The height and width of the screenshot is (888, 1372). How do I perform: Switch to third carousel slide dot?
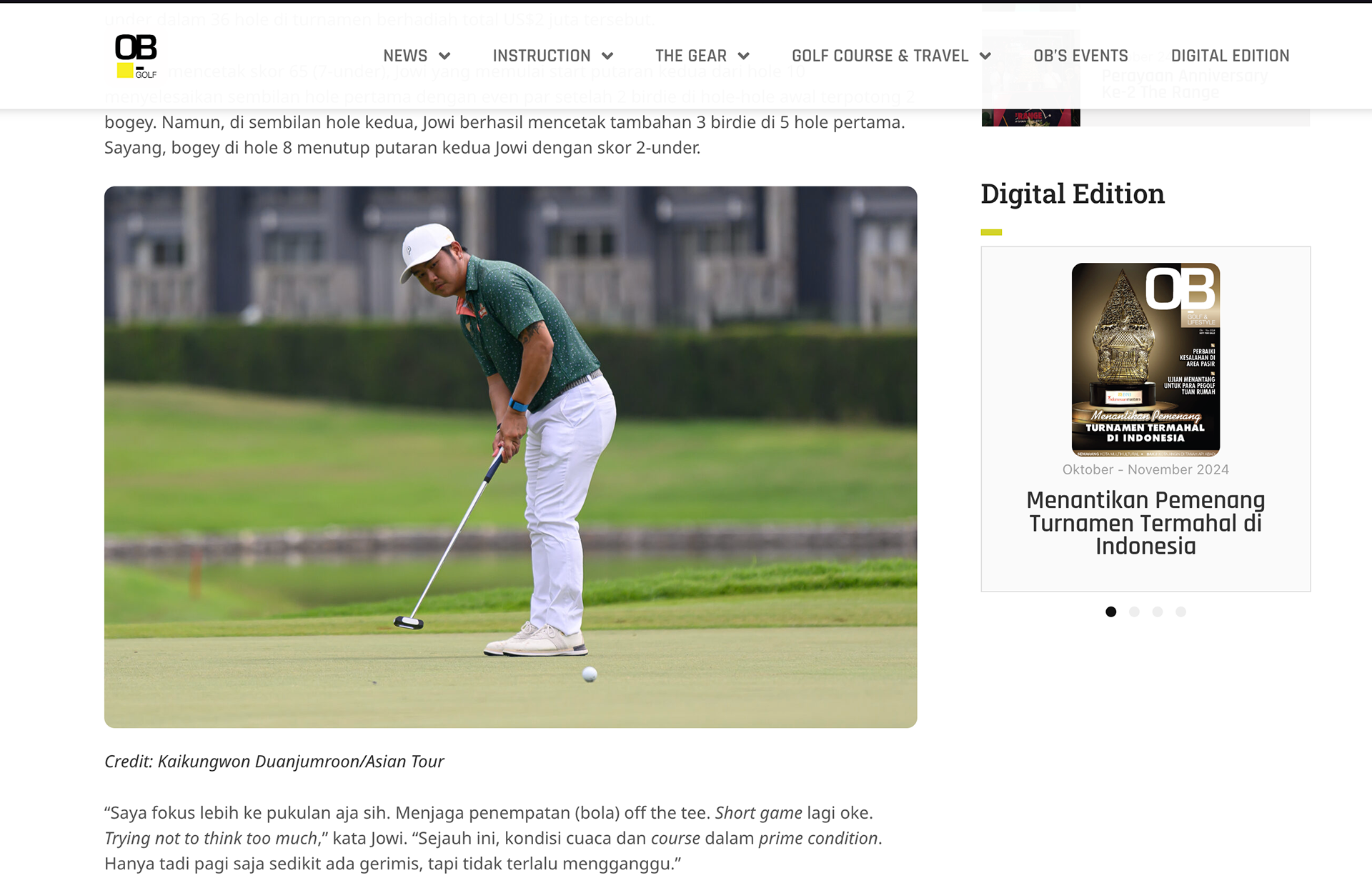click(x=1158, y=612)
